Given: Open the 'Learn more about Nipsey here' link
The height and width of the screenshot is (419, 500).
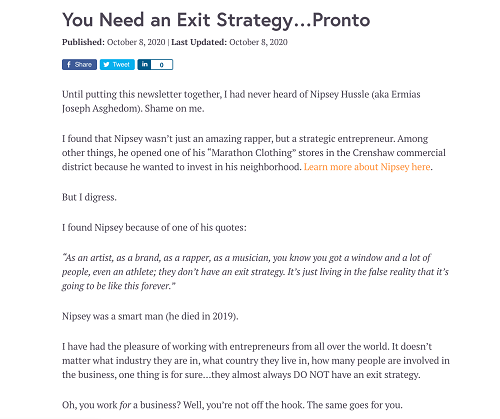Looking at the screenshot, I should [367, 167].
